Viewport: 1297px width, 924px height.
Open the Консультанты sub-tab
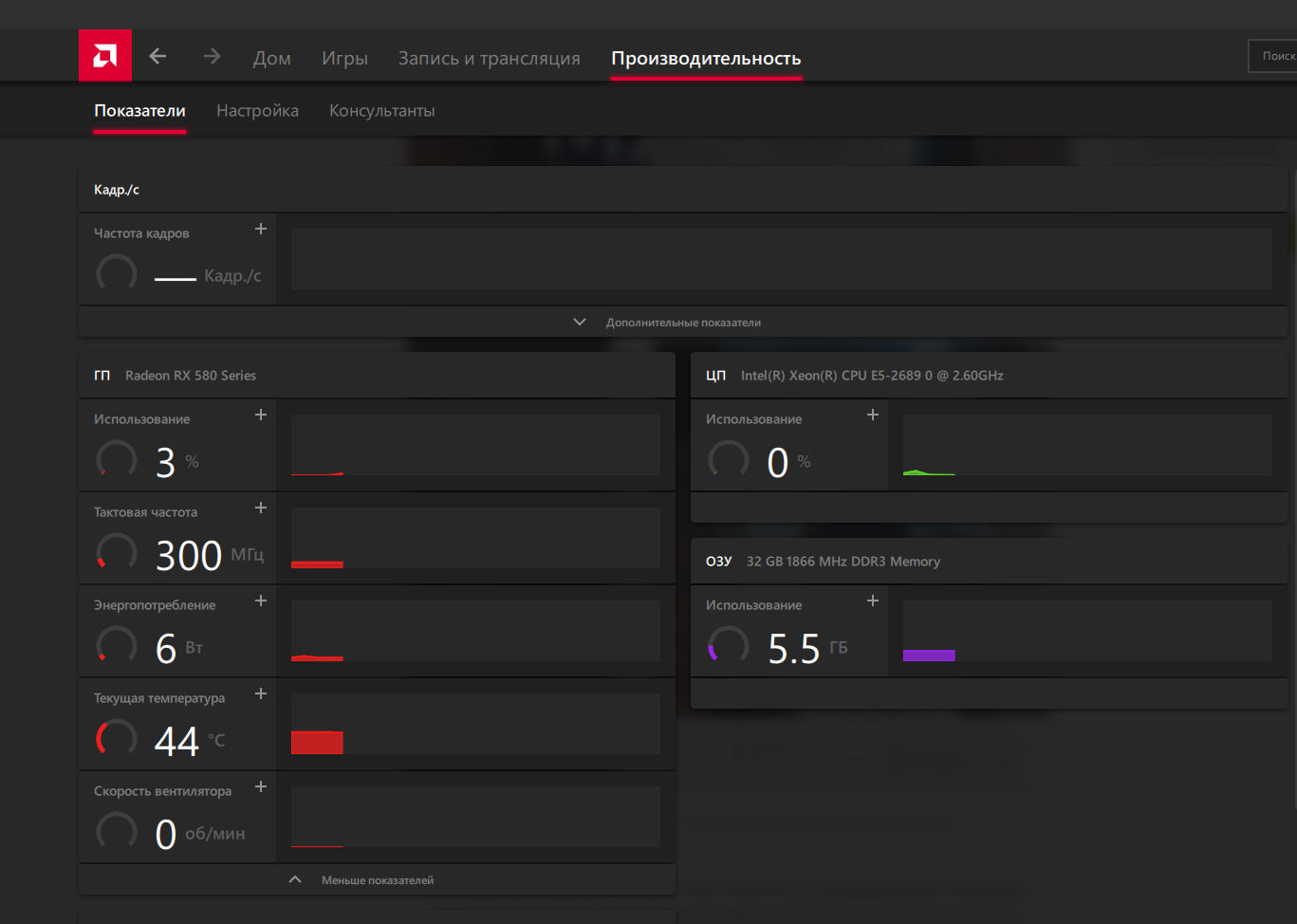pos(381,111)
